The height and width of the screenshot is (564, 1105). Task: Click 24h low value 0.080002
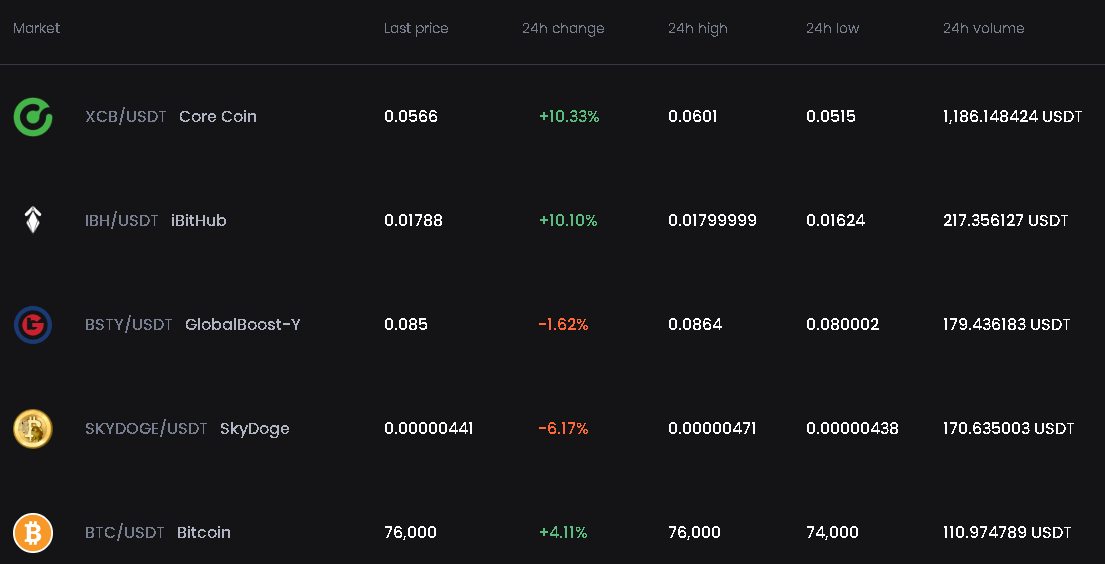(843, 324)
